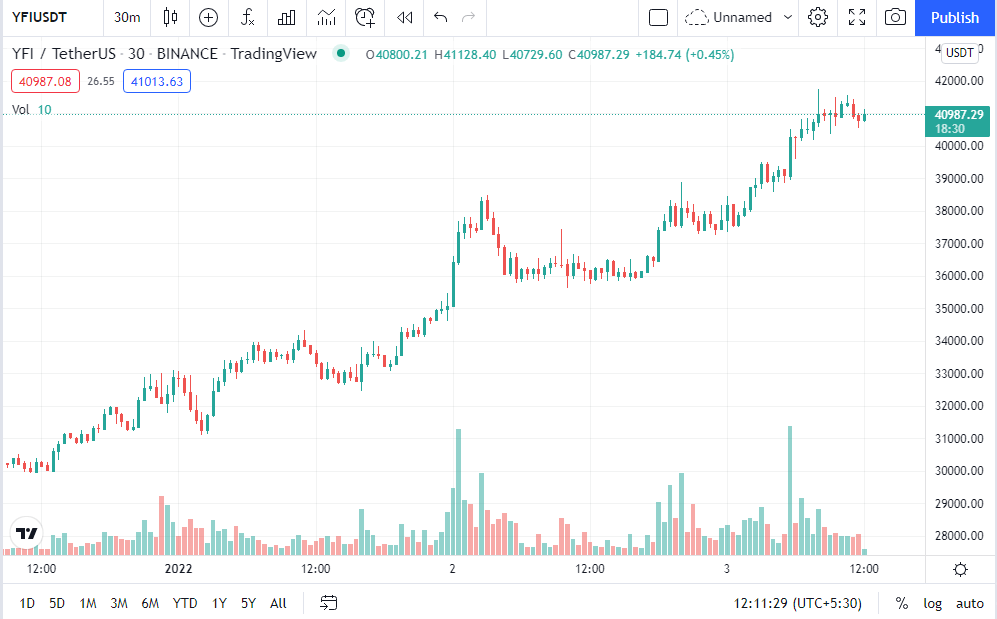Click the Compare or add symbol icon

208,17
